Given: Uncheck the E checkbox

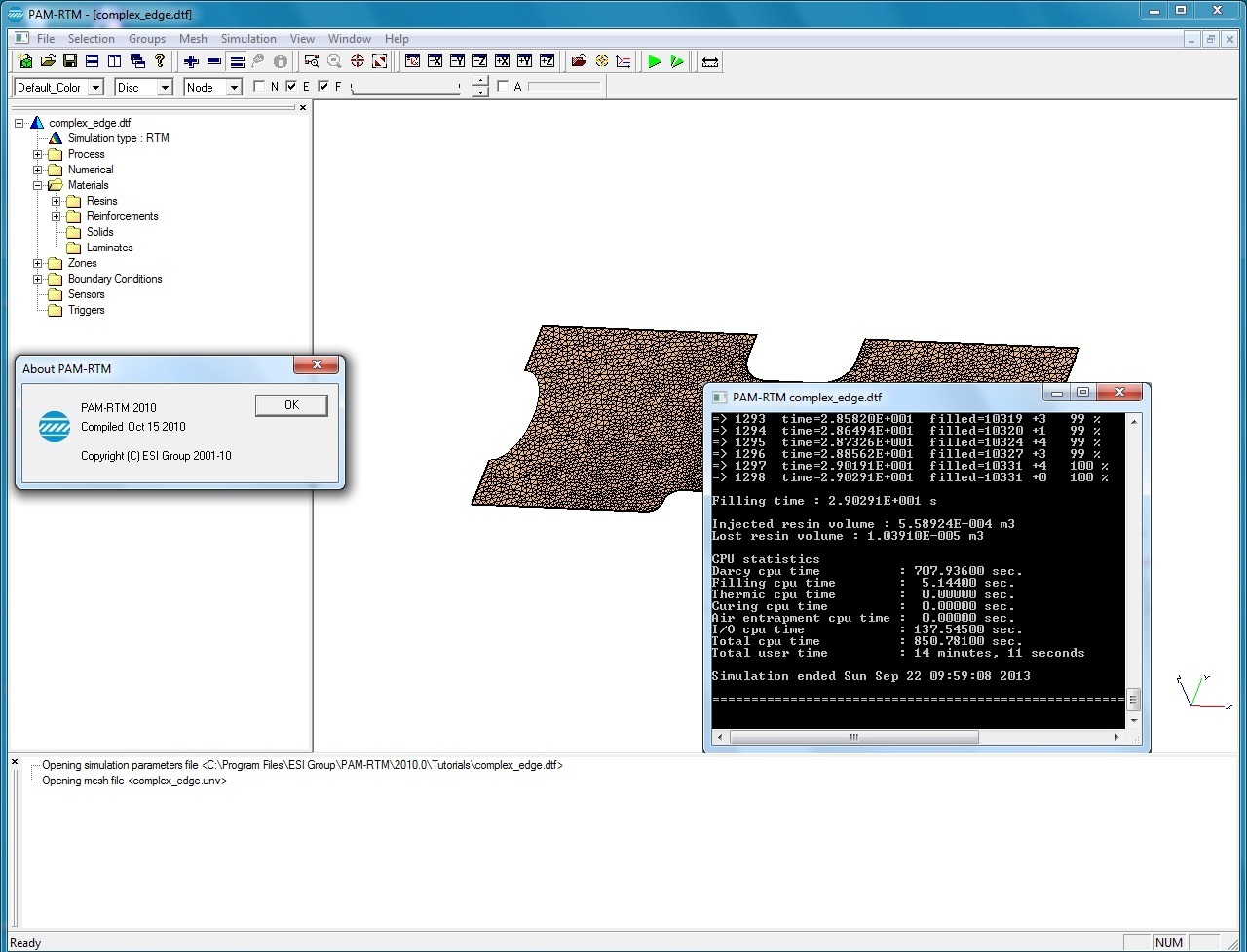Looking at the screenshot, I should click(x=291, y=87).
